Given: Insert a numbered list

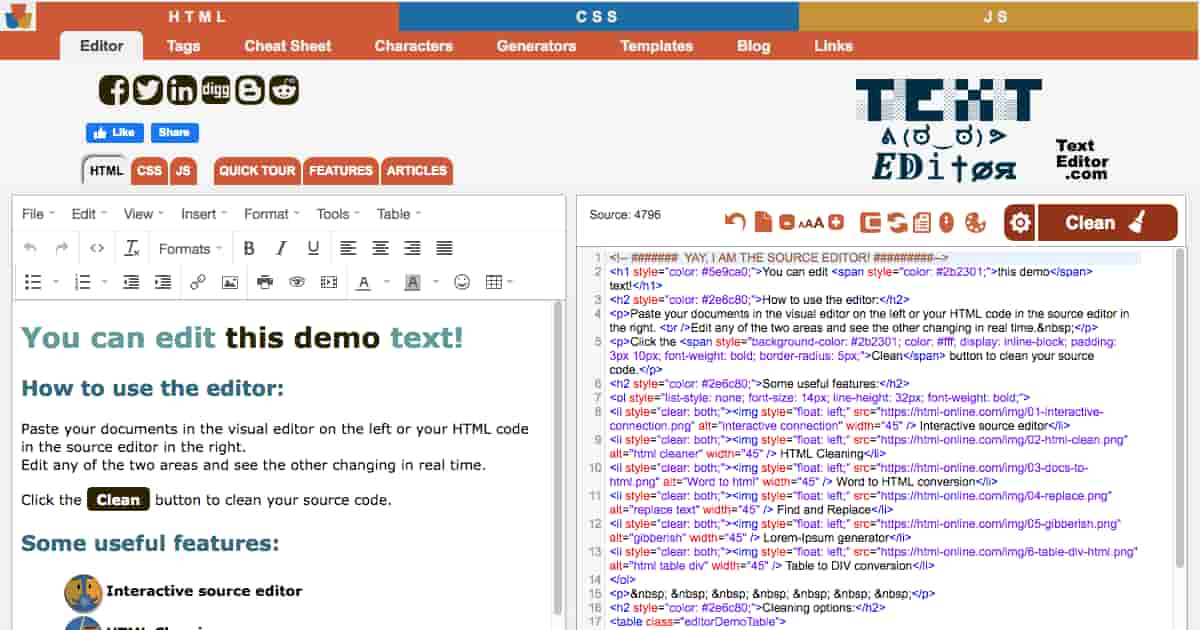Looking at the screenshot, I should 83,282.
